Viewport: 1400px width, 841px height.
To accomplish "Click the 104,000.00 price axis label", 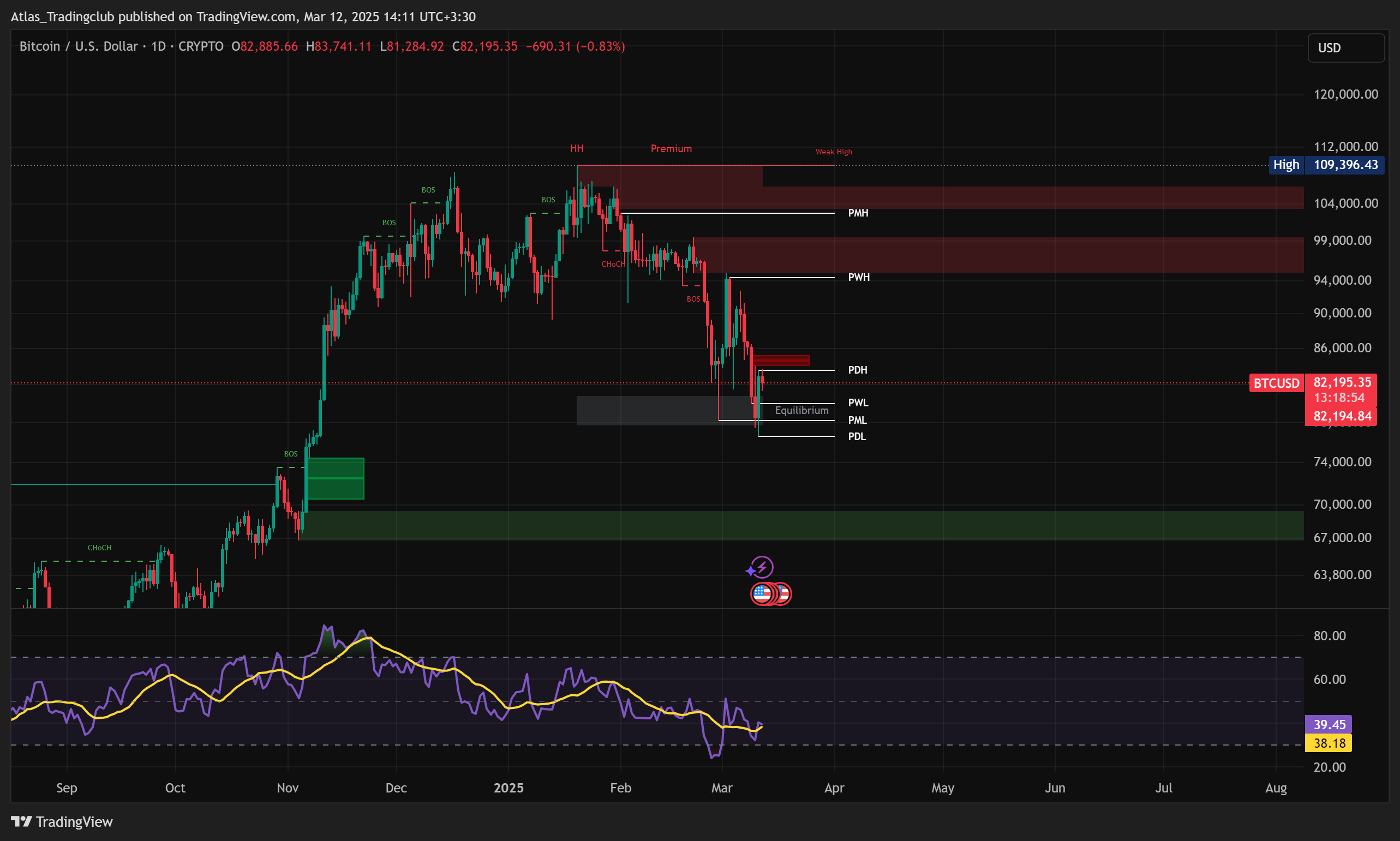I will coord(1345,203).
